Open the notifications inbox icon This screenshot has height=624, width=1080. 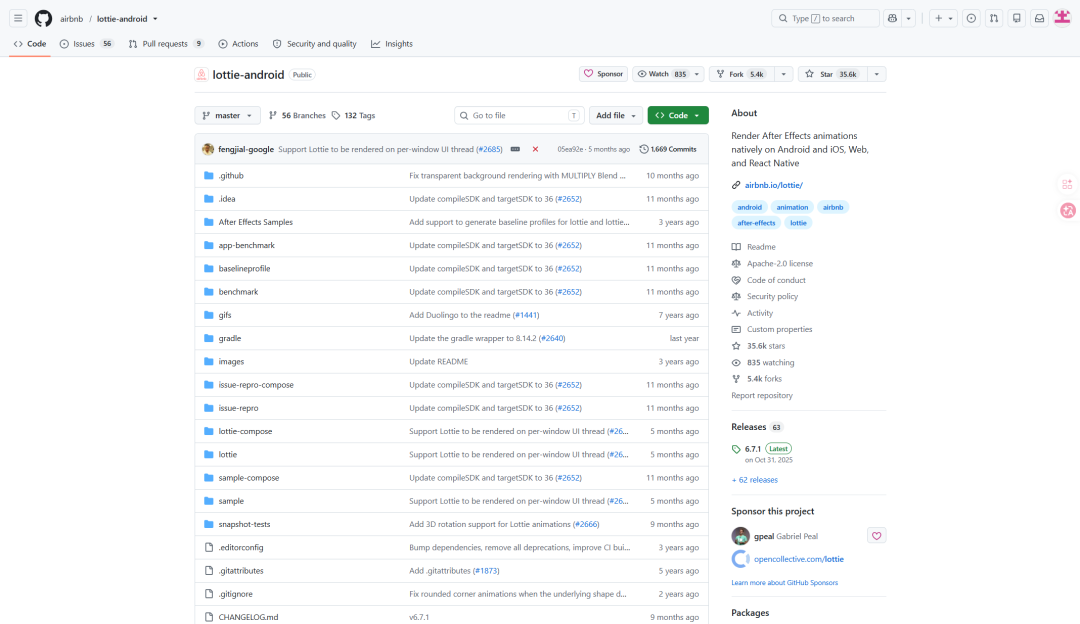(1039, 19)
